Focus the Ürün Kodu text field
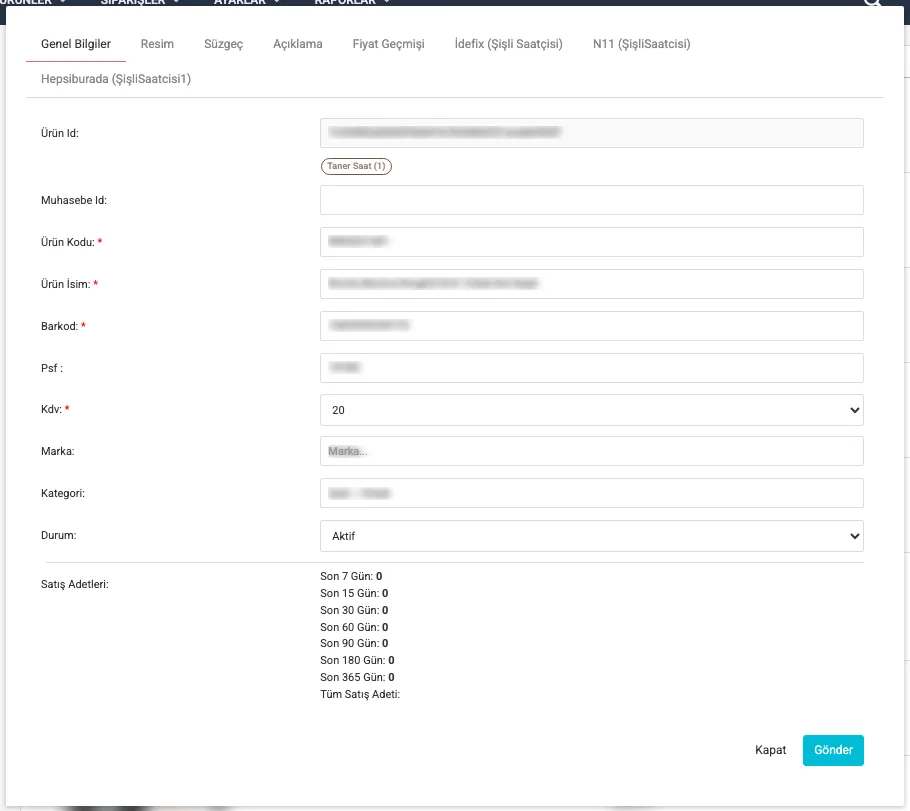Screen dimensions: 910x811 [x=591, y=242]
